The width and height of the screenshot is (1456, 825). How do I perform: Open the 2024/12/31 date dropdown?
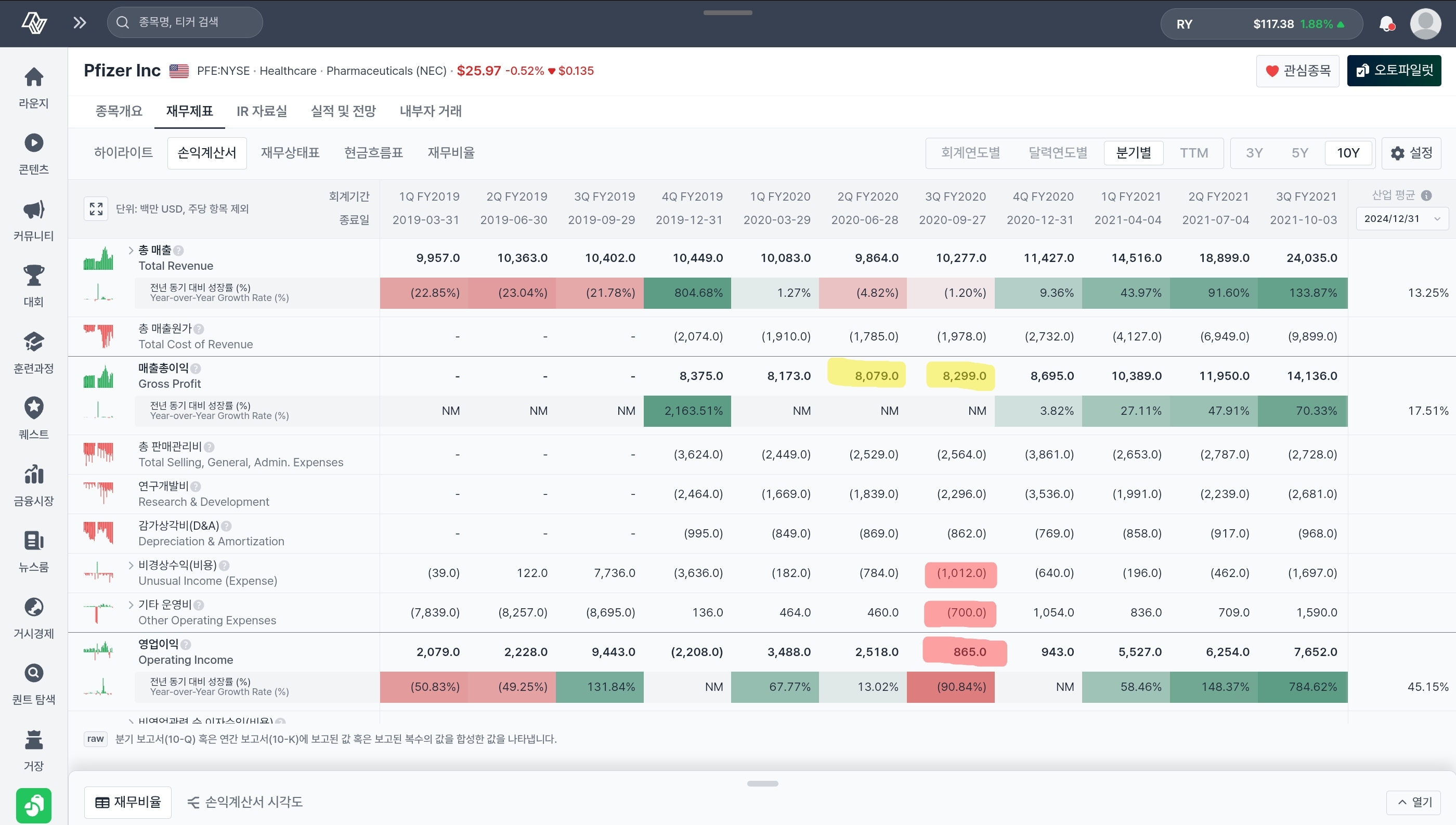coord(1401,219)
